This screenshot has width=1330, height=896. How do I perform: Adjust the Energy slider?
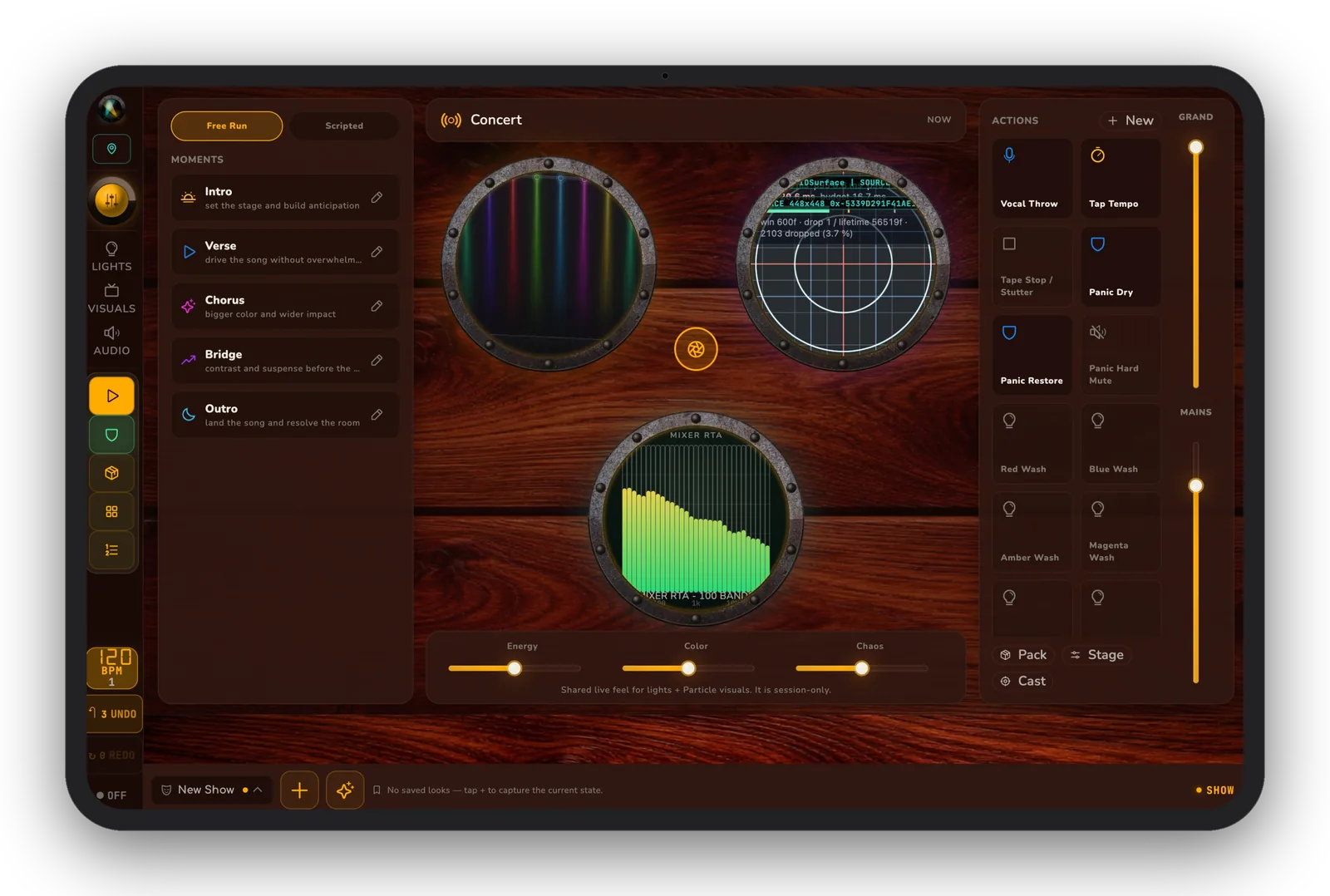[x=515, y=668]
